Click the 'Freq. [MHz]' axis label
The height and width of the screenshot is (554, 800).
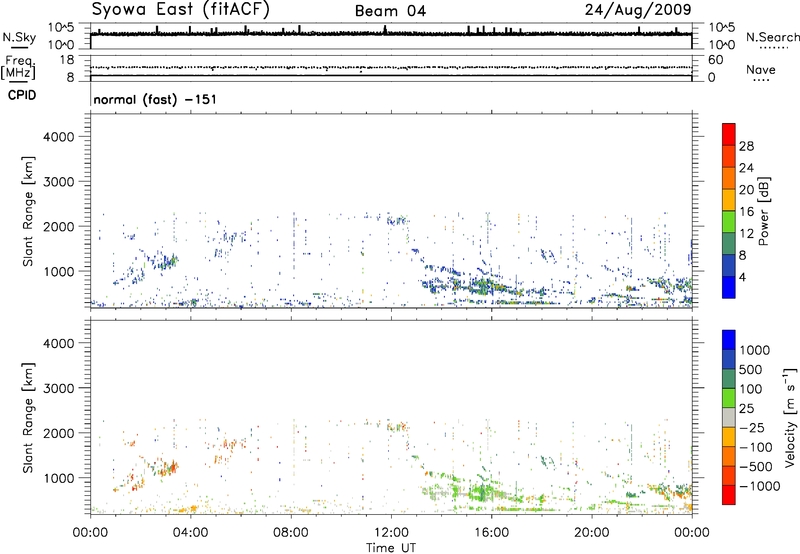18,68
